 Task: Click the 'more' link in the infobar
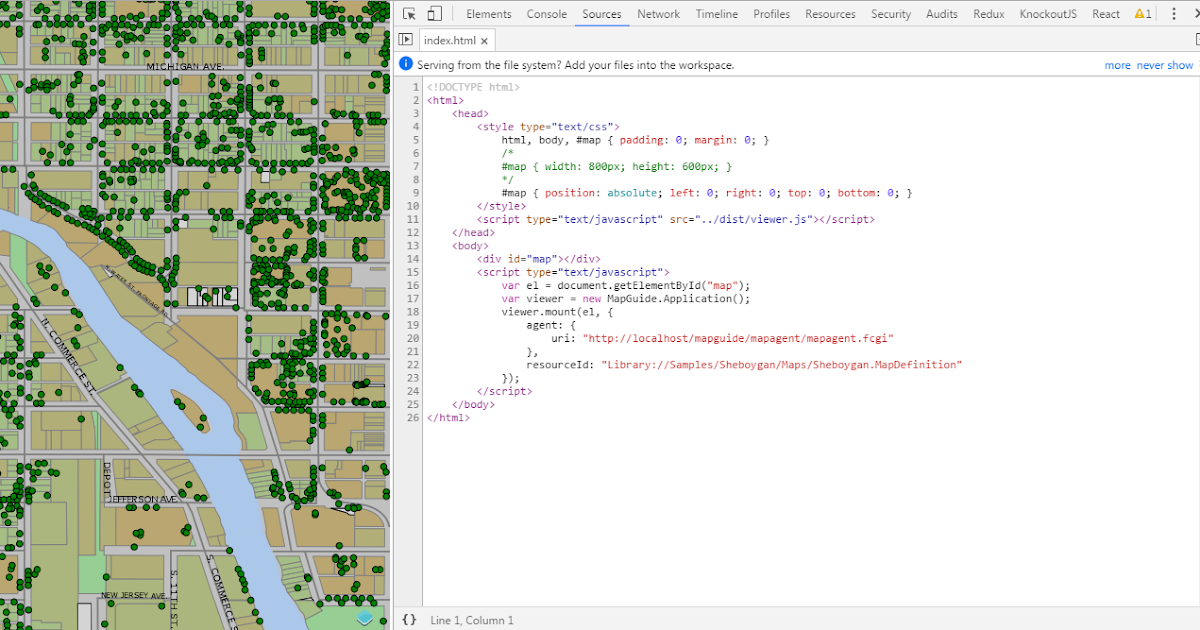coord(1117,65)
